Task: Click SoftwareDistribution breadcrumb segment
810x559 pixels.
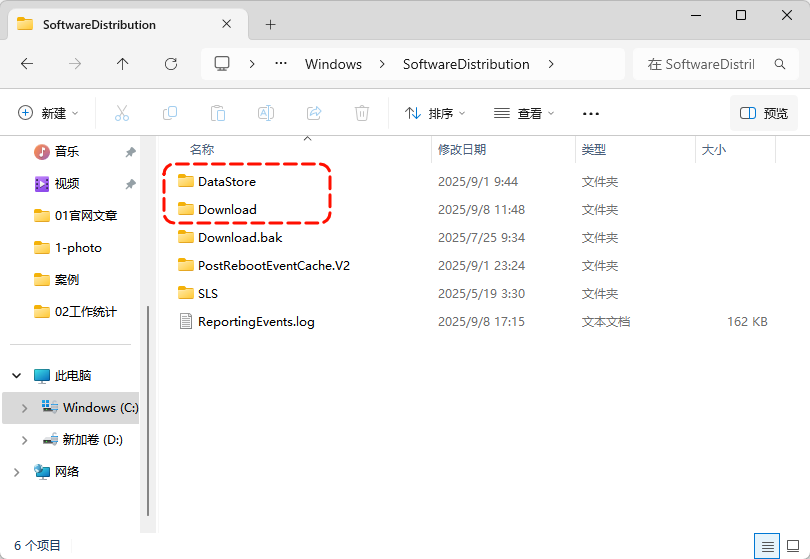Action: [x=466, y=64]
